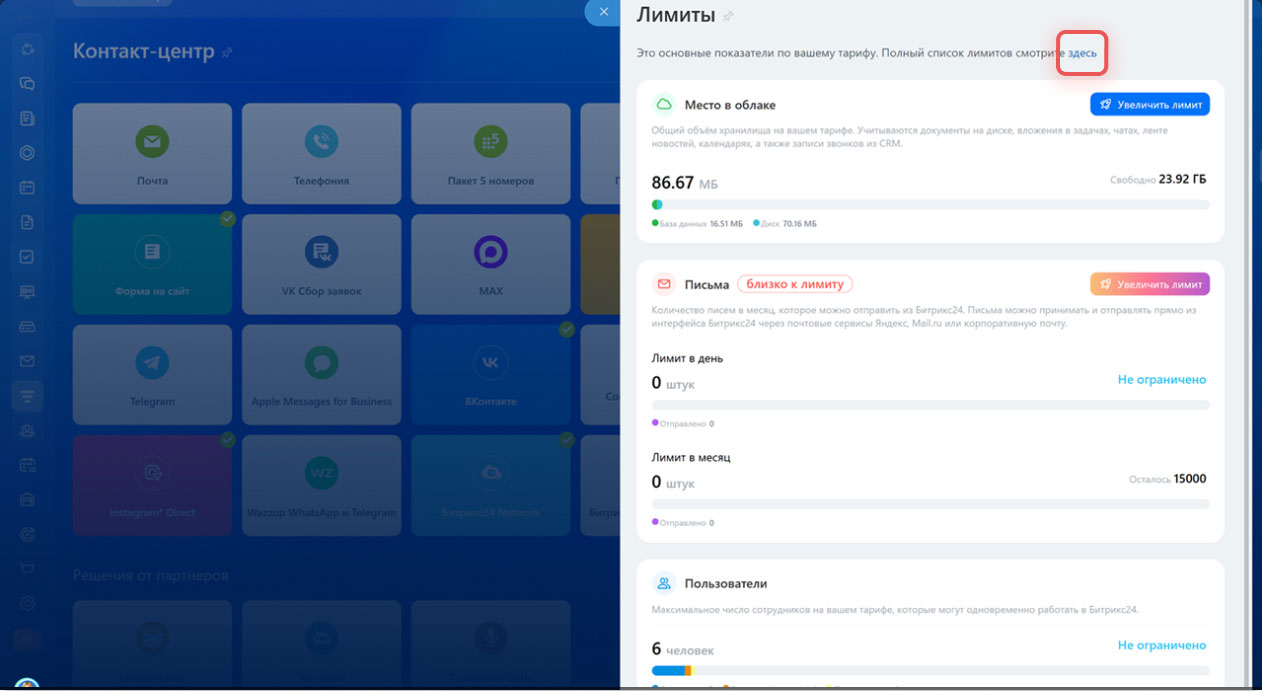Click the cloud storage usage progress bar
This screenshot has width=1262, height=691.
(930, 205)
